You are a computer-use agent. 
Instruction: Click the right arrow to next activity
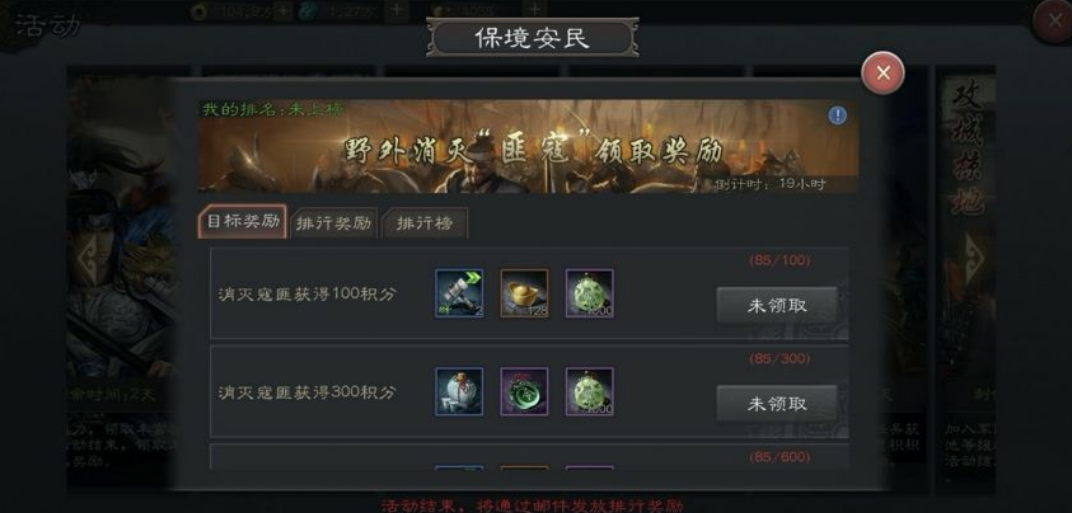(x=972, y=259)
